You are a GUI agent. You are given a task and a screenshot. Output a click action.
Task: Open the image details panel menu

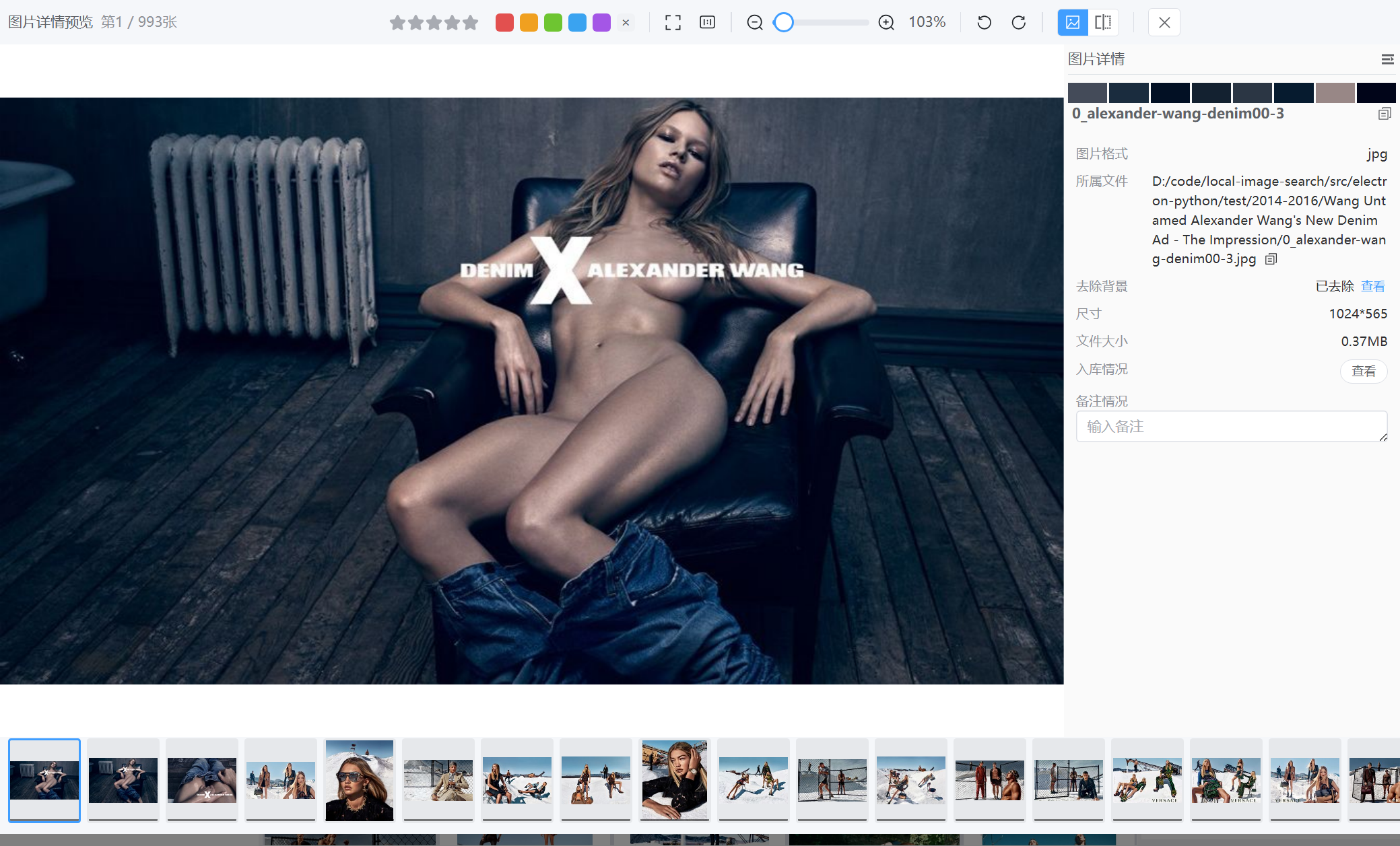pos(1387,59)
